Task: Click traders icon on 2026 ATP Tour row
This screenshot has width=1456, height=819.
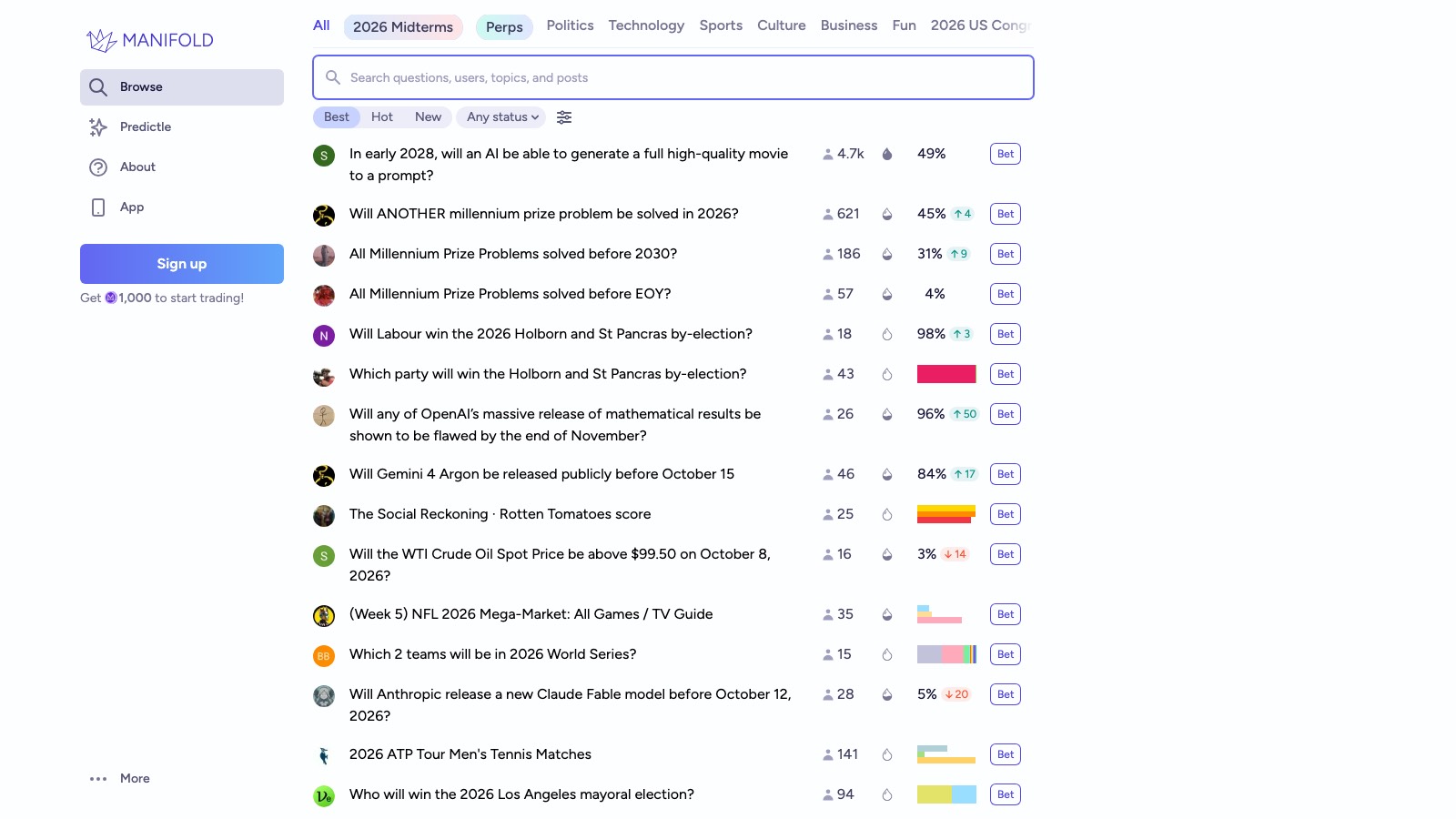Action: pyautogui.click(x=828, y=754)
